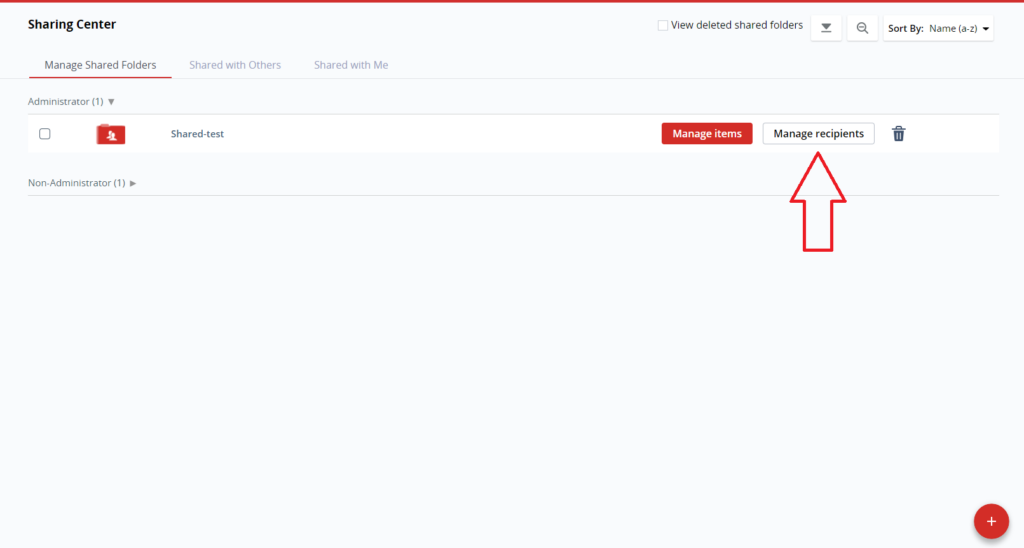Select the Manage Shared Folders tab
The image size is (1024, 548).
pos(100,65)
